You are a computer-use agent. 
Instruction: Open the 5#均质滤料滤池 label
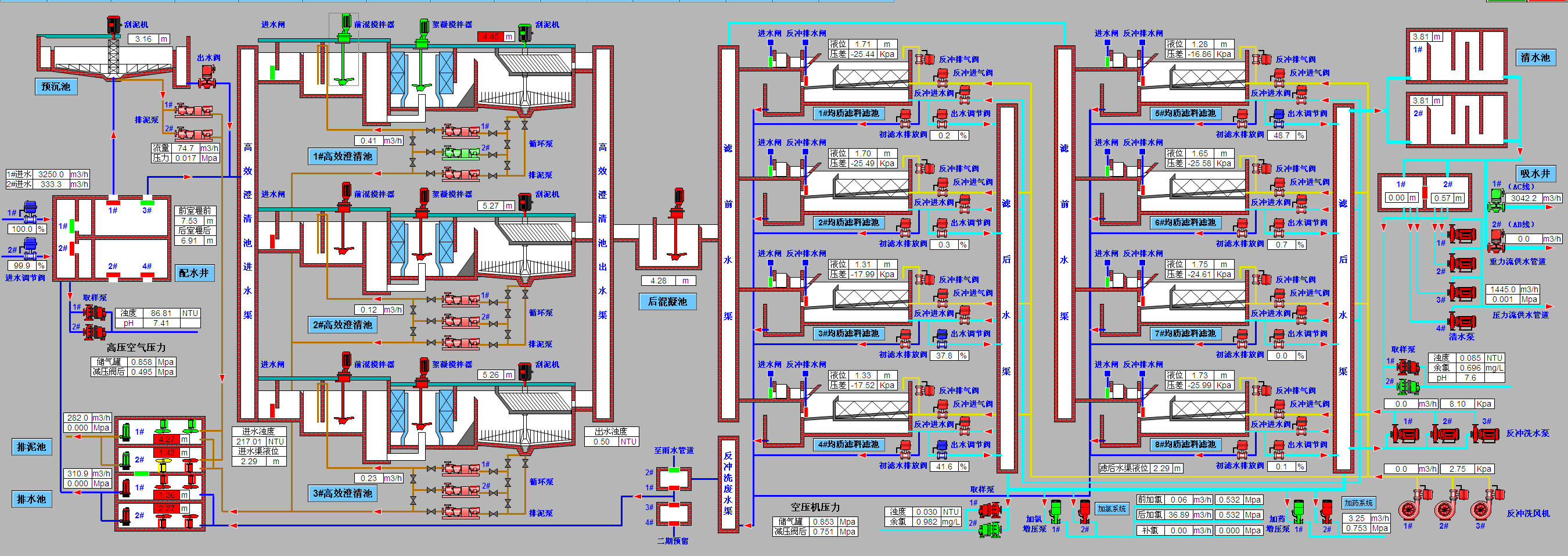point(1185,113)
